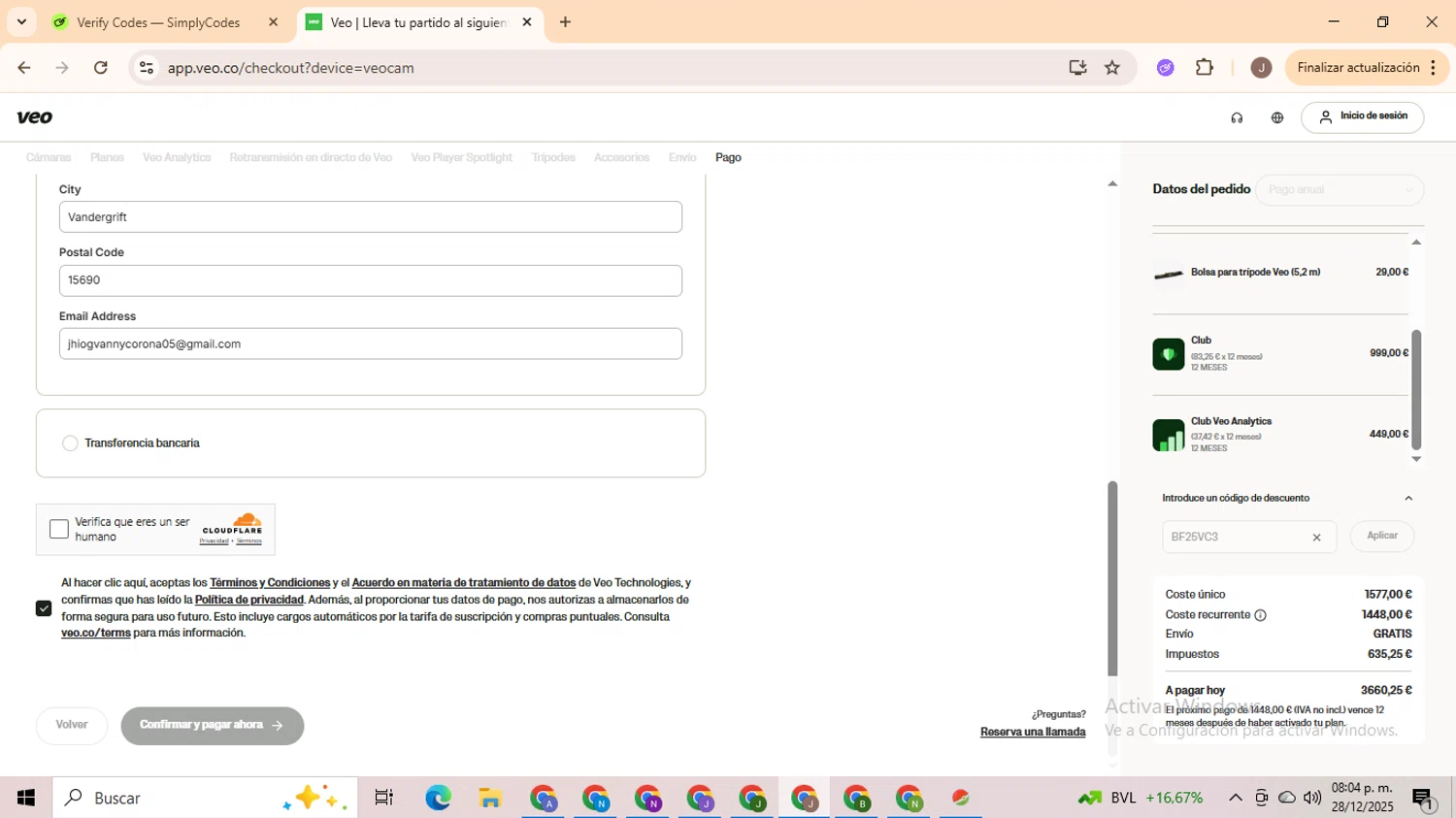1456x818 pixels.
Task: Open the purple browser extension icon
Action: click(1166, 68)
